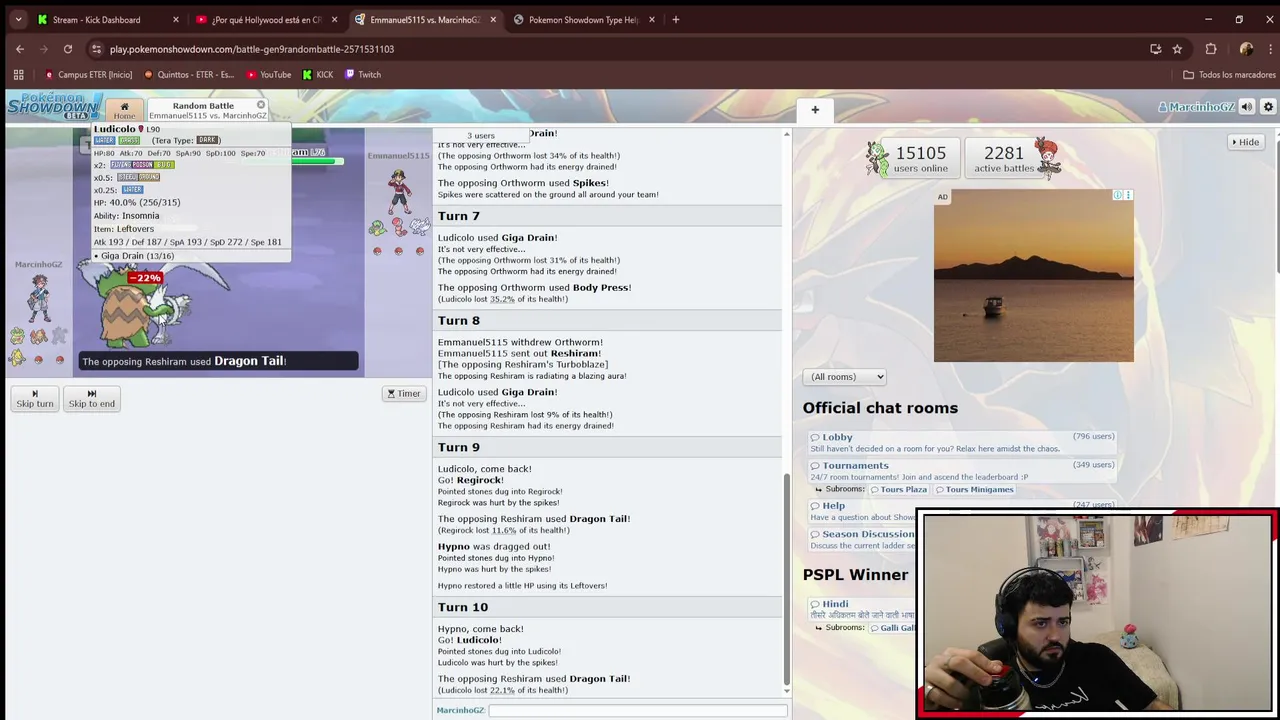Open a new room with plus button
Image resolution: width=1280 pixels, height=720 pixels.
[x=815, y=110]
